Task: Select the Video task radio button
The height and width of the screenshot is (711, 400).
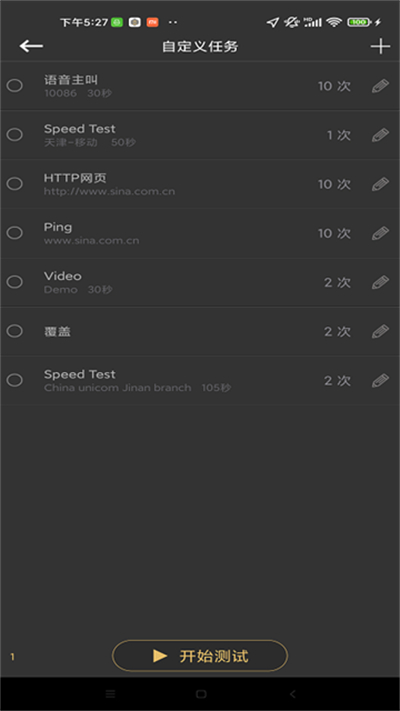Action: click(15, 282)
